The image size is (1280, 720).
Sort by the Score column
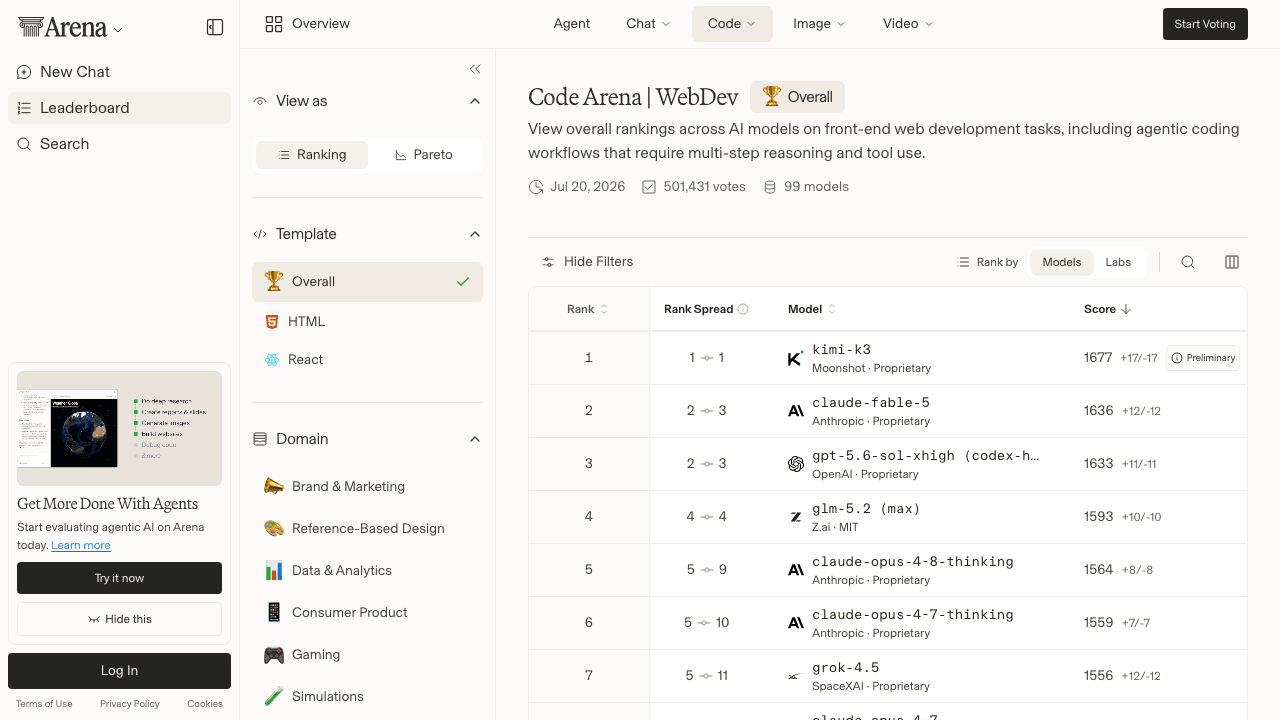click(1107, 309)
